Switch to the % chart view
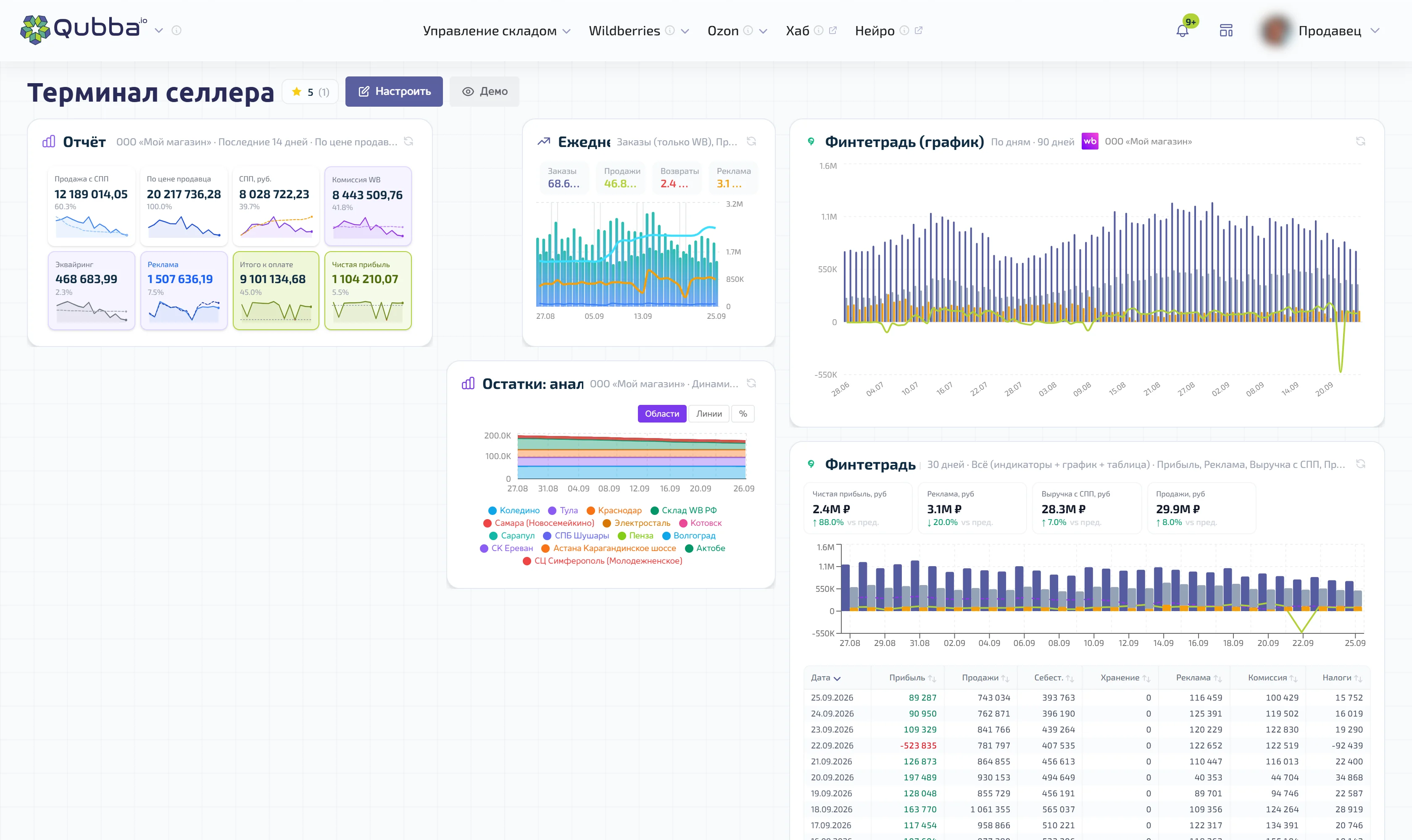The image size is (1412, 840). pos(743,414)
